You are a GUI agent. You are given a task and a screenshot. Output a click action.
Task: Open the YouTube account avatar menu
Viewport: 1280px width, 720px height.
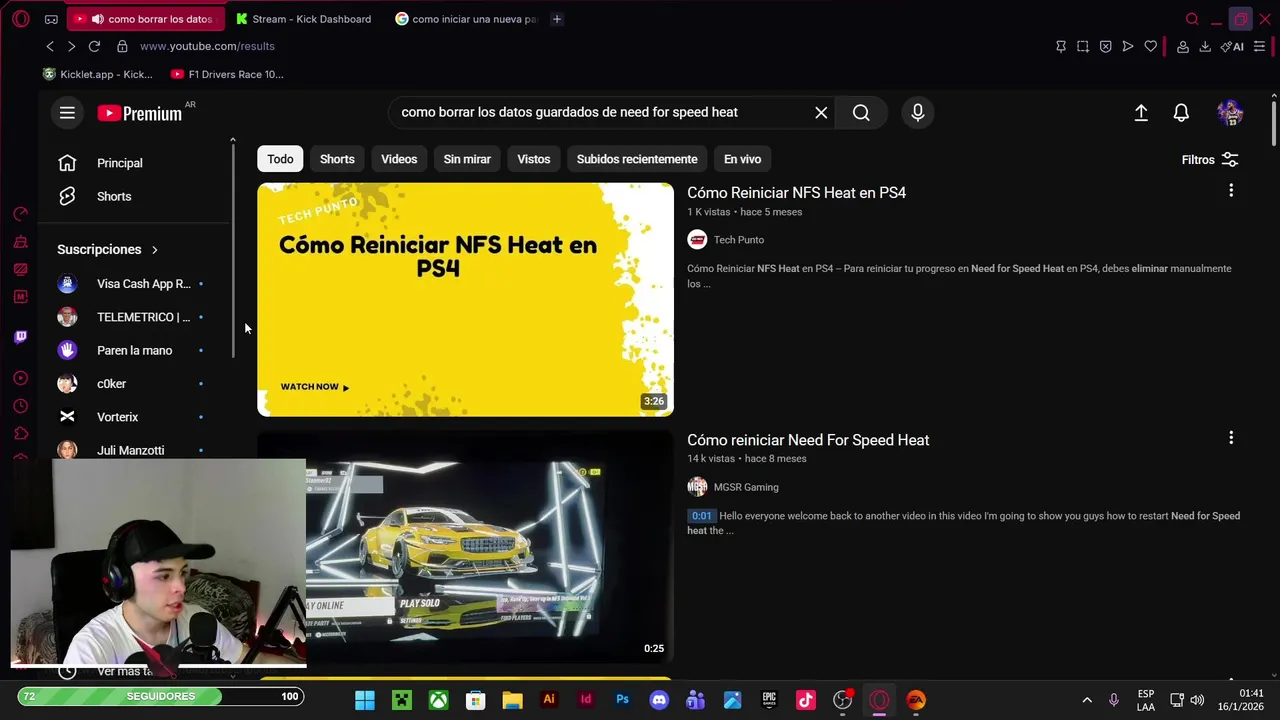point(1230,113)
